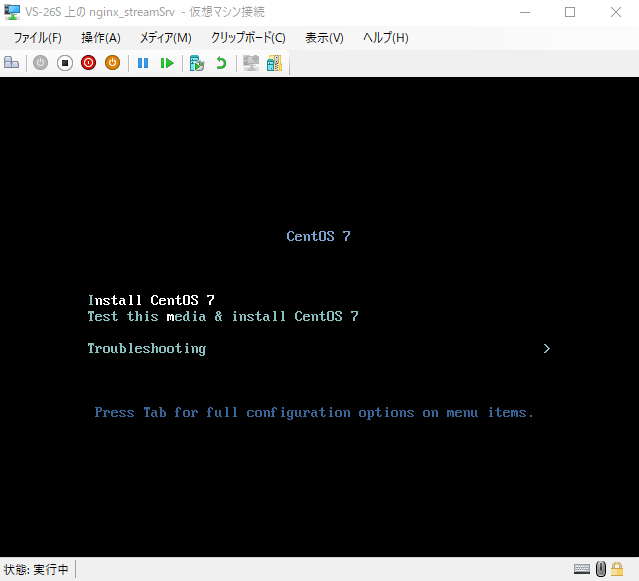Revert the VM with the green arrow icon
The height and width of the screenshot is (581, 639).
click(221, 63)
